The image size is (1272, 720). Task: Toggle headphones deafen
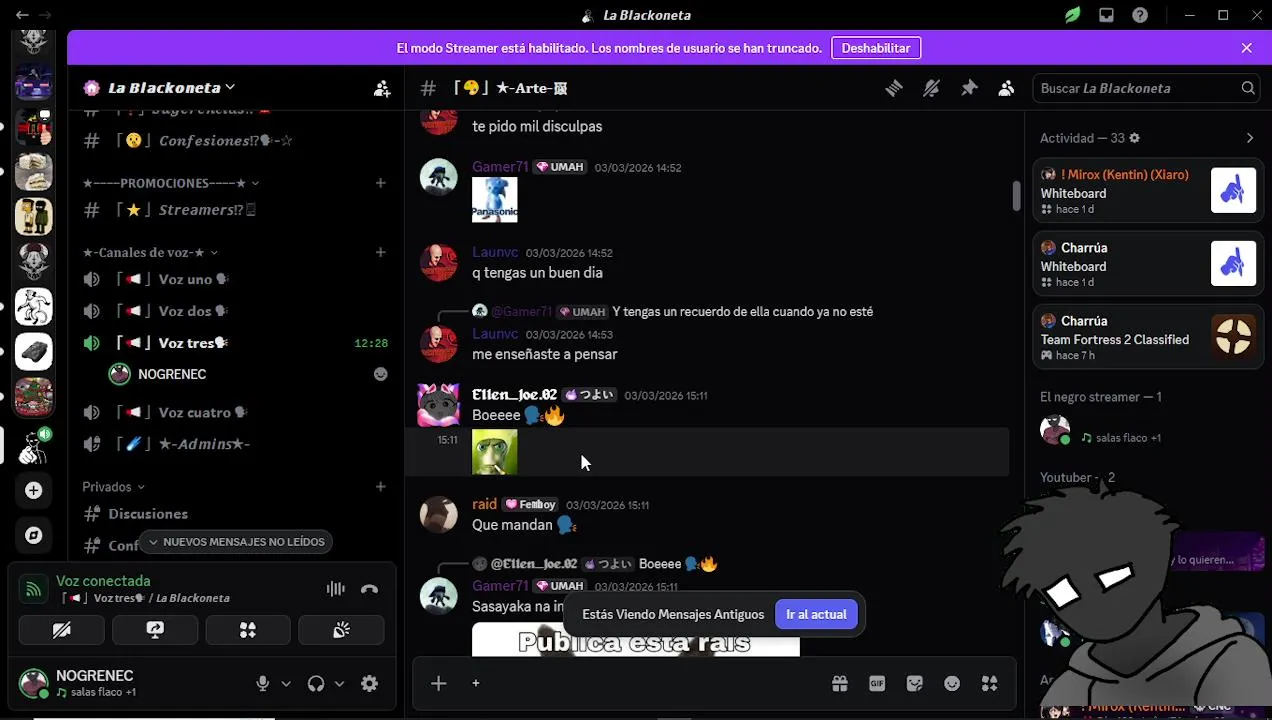tap(316, 684)
